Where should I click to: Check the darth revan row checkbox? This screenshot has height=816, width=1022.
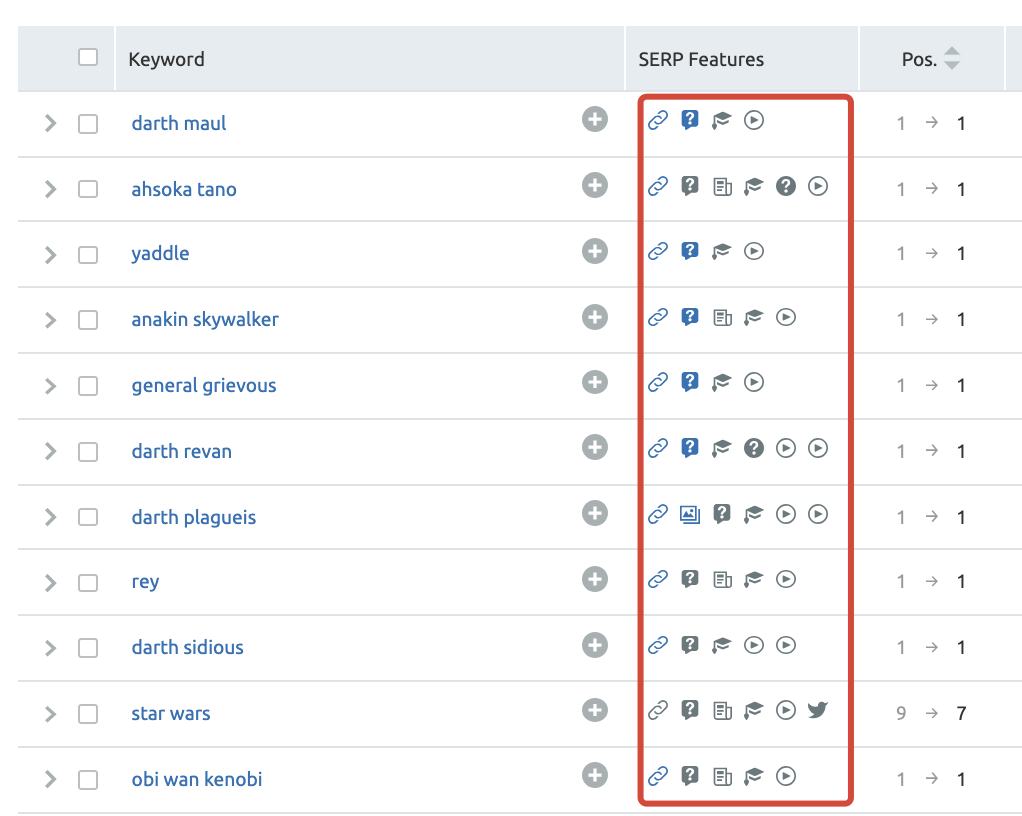tap(88, 452)
